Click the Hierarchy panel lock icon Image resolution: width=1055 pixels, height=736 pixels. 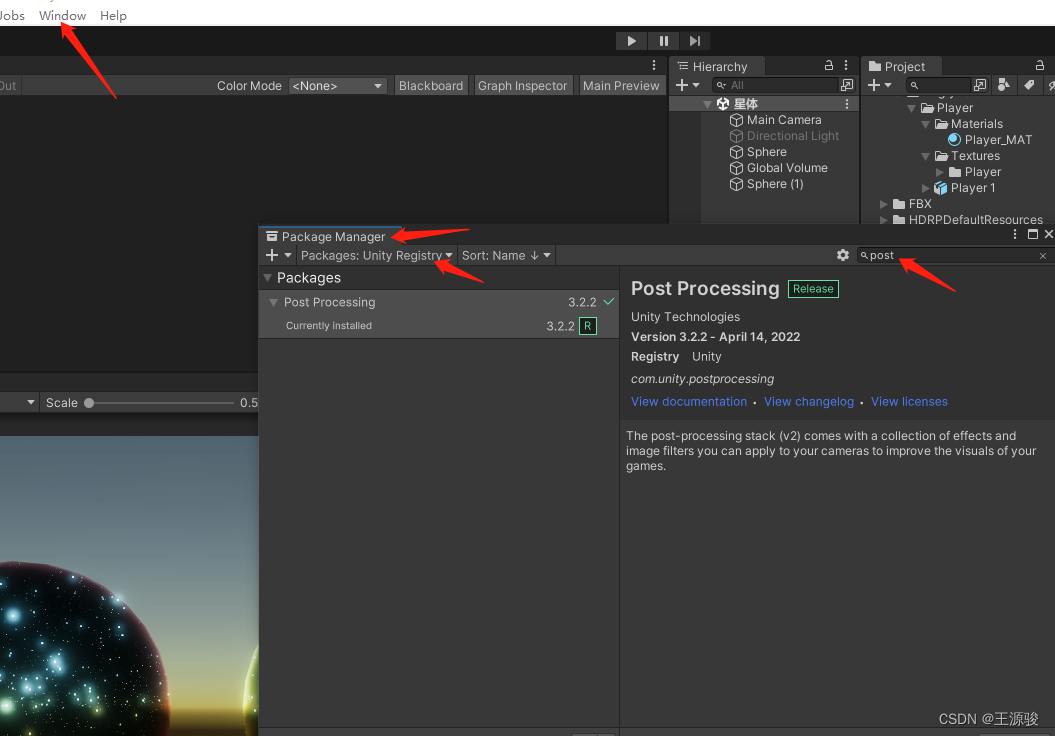(x=829, y=66)
